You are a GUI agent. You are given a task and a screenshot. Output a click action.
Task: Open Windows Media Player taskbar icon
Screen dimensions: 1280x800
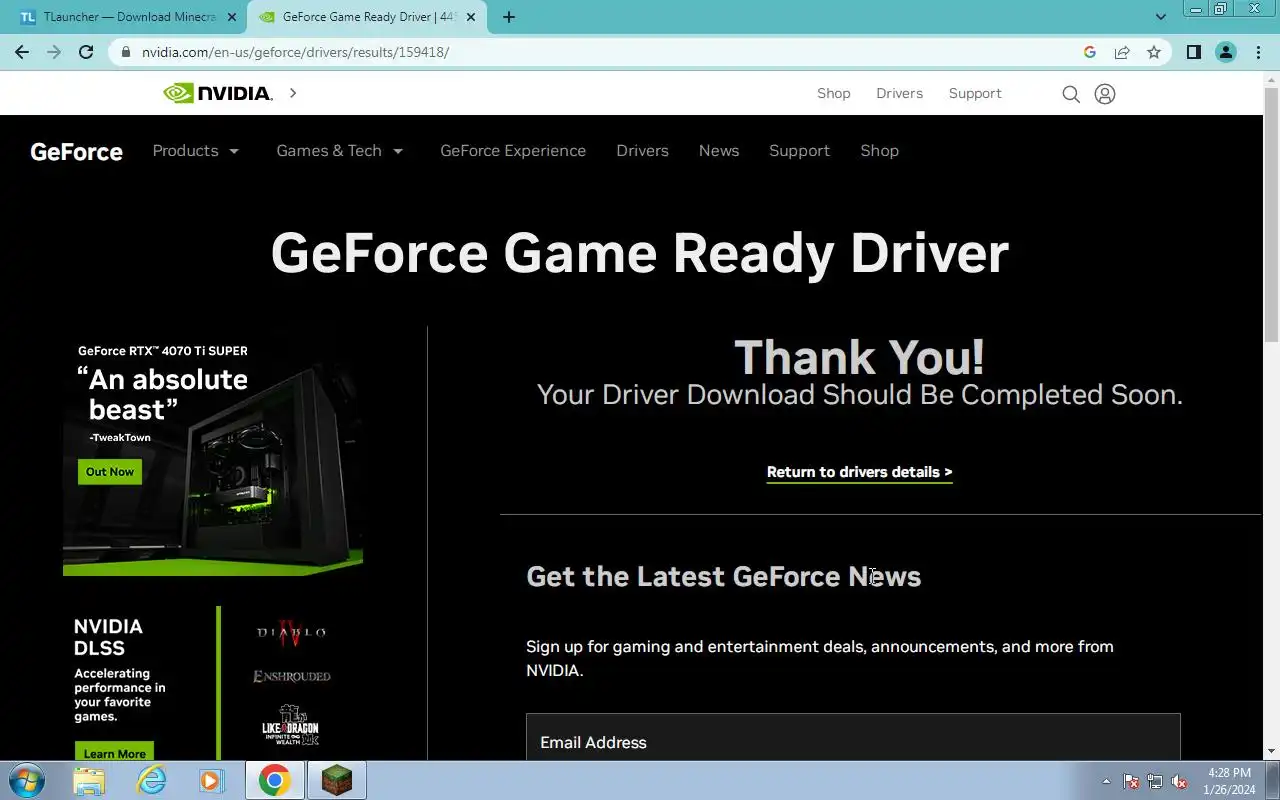tap(211, 780)
